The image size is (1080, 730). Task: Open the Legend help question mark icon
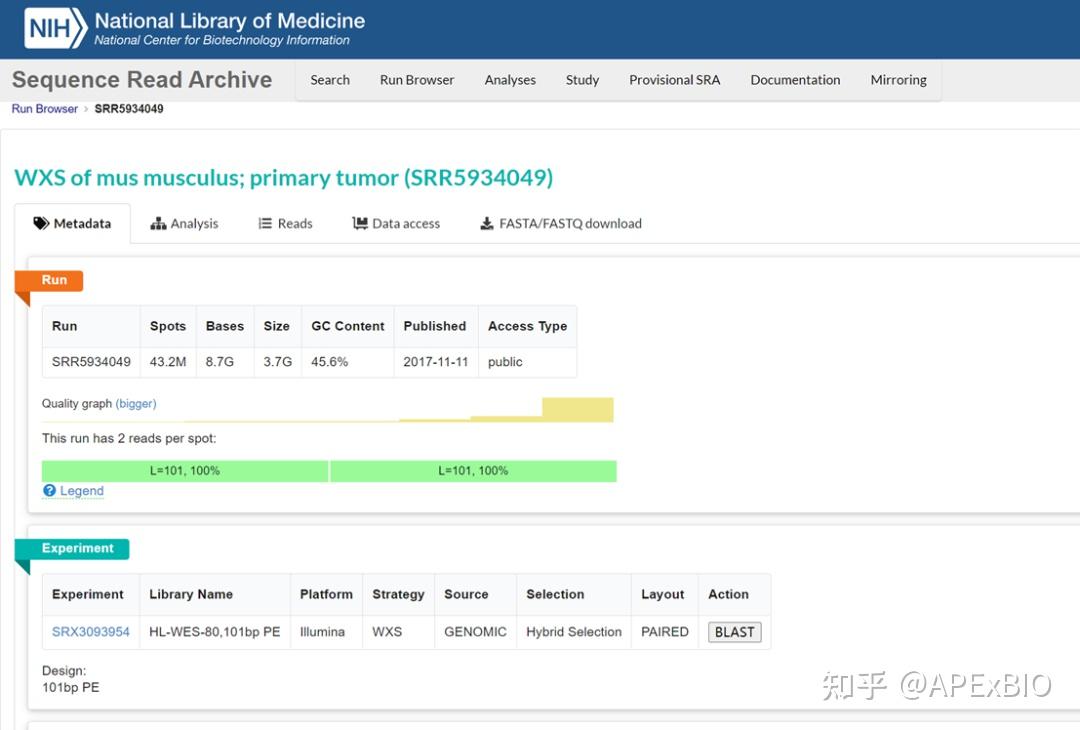[x=48, y=490]
